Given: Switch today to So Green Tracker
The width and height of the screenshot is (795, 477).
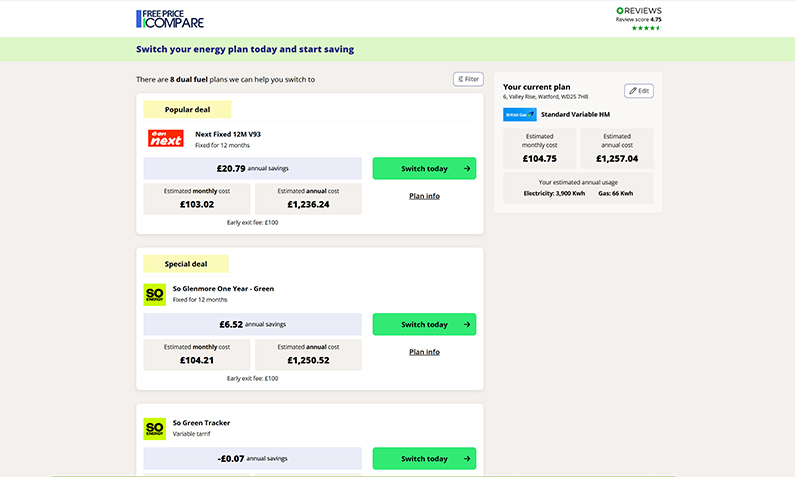Looking at the screenshot, I should coord(424,459).
